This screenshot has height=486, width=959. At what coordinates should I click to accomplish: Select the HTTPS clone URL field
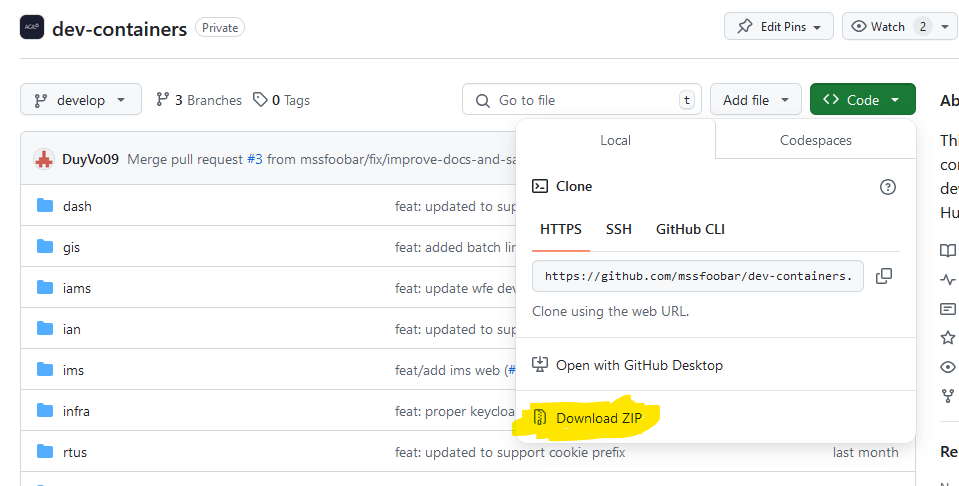pyautogui.click(x=698, y=276)
